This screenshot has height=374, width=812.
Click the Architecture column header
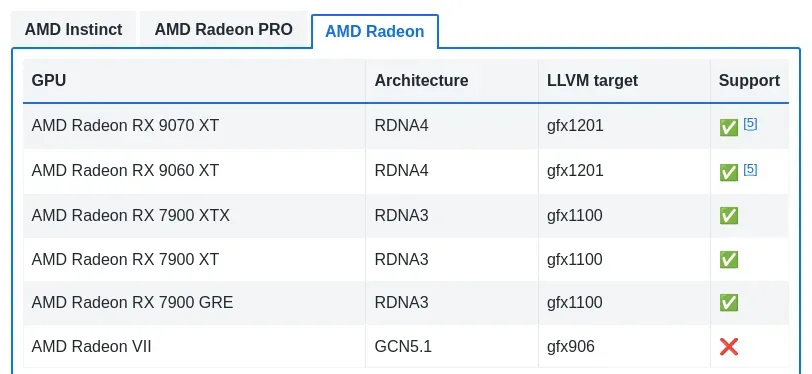[452, 81]
